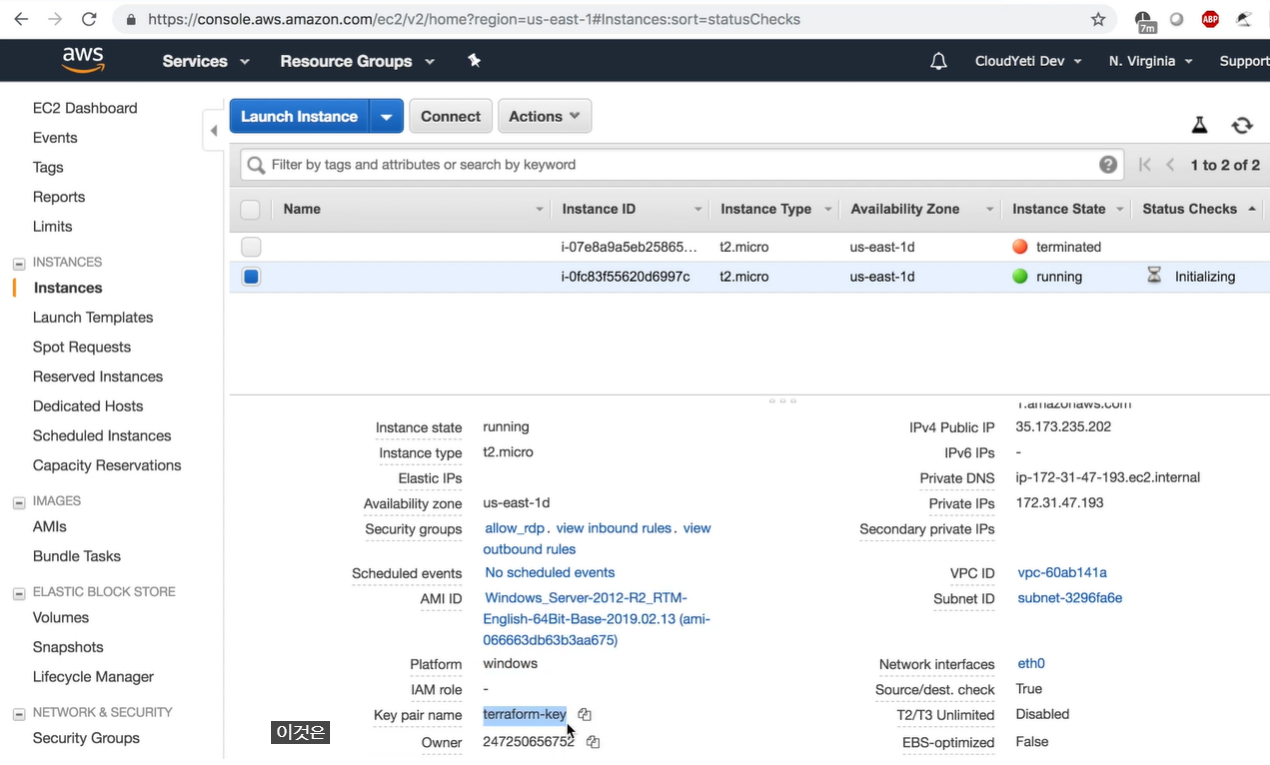Open Snapshots in sidebar

tap(68, 647)
